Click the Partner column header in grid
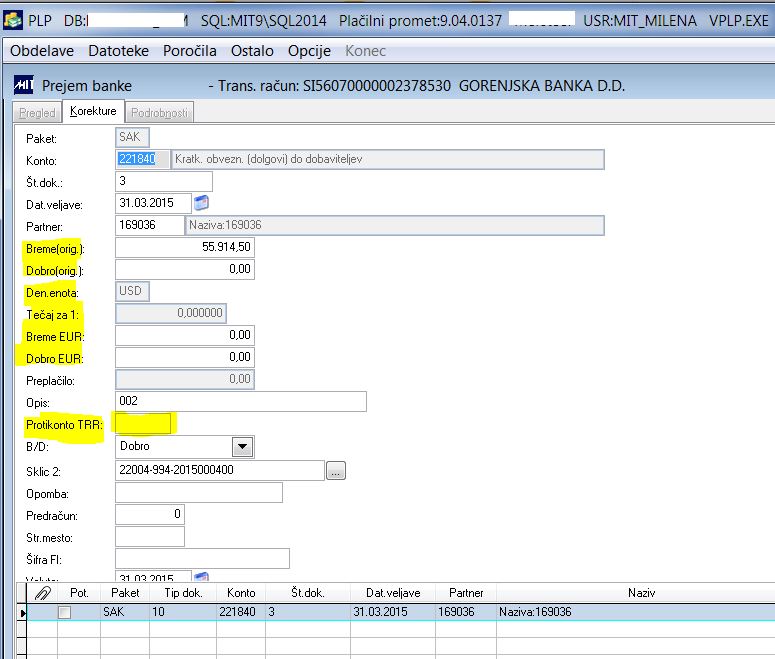The image size is (775, 659). coord(466,592)
